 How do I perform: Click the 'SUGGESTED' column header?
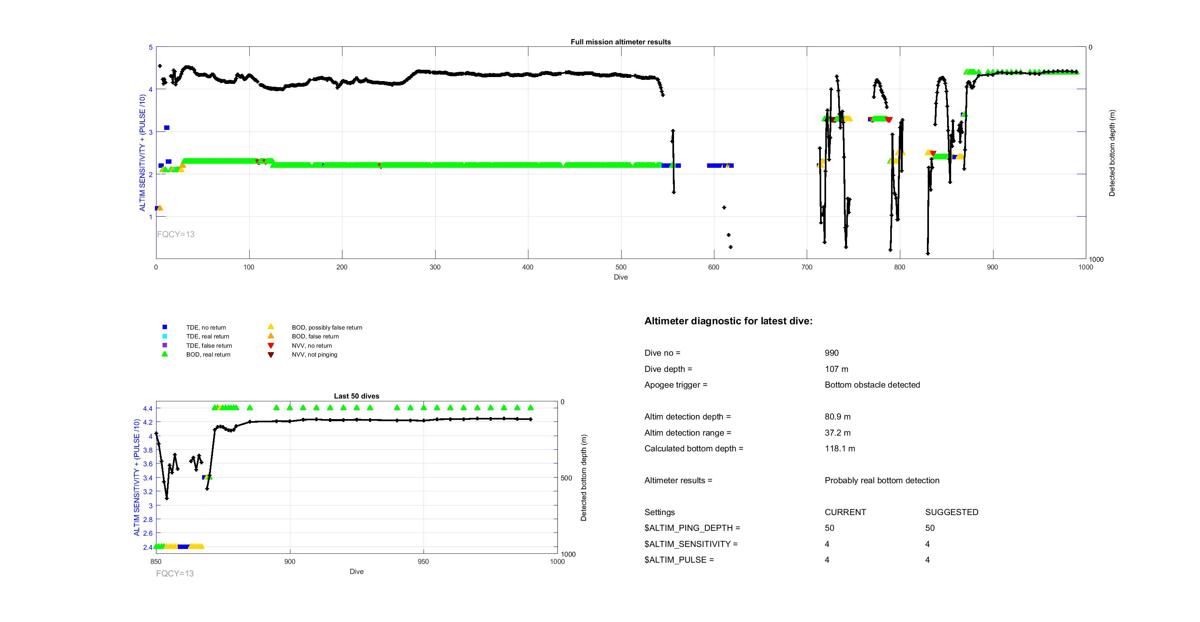point(952,512)
